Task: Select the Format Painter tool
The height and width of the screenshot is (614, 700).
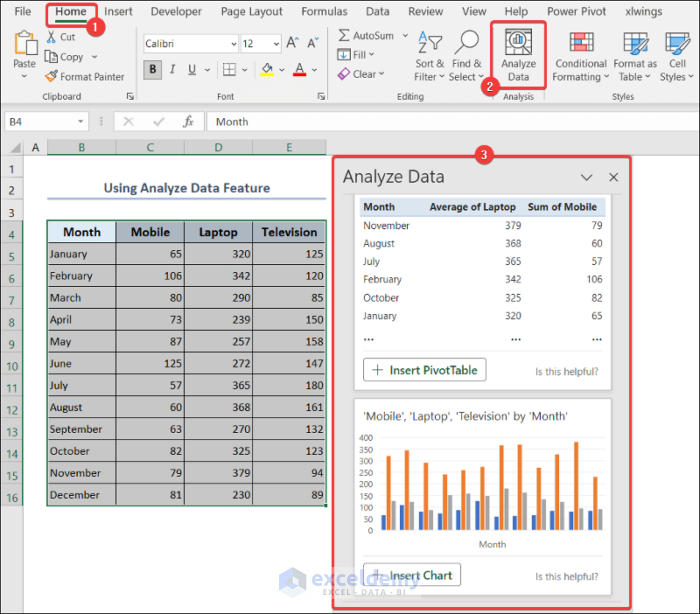Action: click(85, 76)
